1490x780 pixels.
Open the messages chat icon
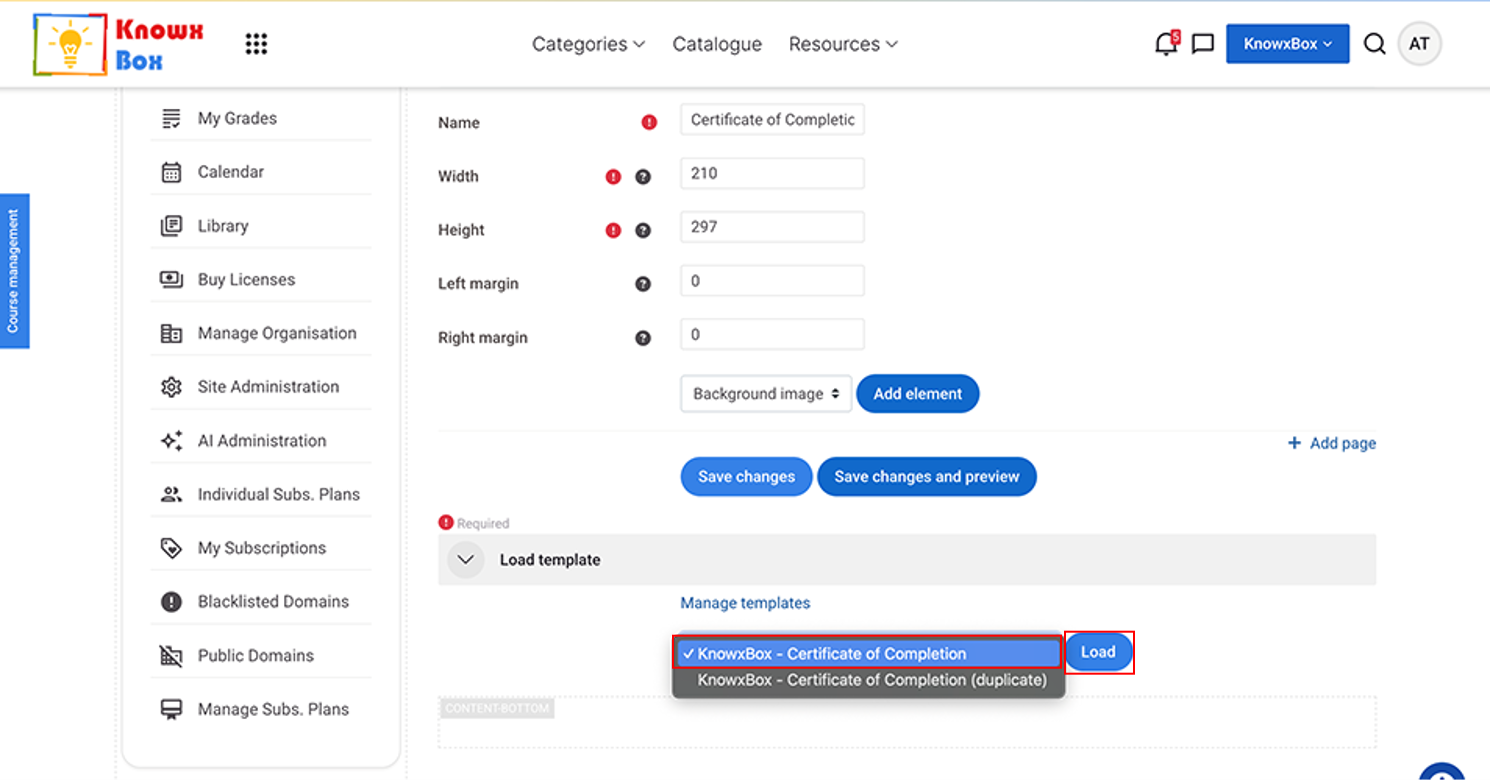[1203, 44]
